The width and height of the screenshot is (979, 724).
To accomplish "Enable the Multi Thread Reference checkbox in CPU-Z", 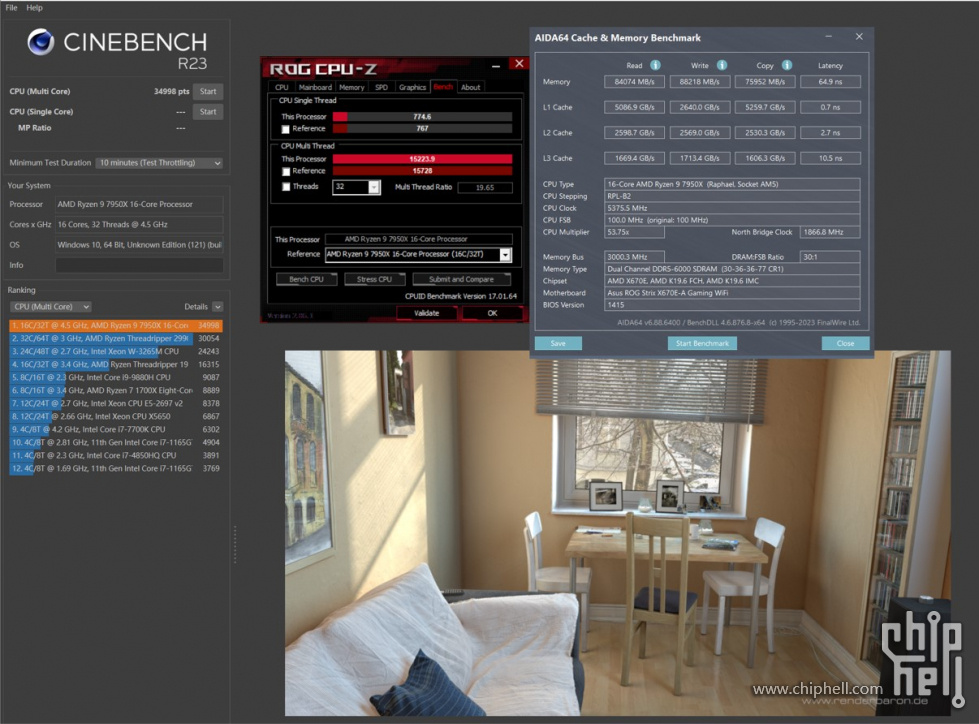I will point(285,171).
